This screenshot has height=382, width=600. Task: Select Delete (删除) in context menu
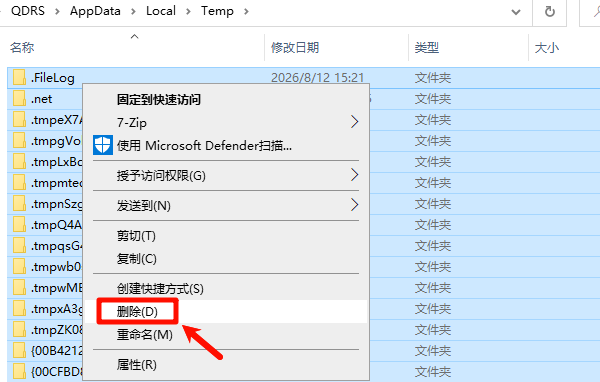click(226, 312)
